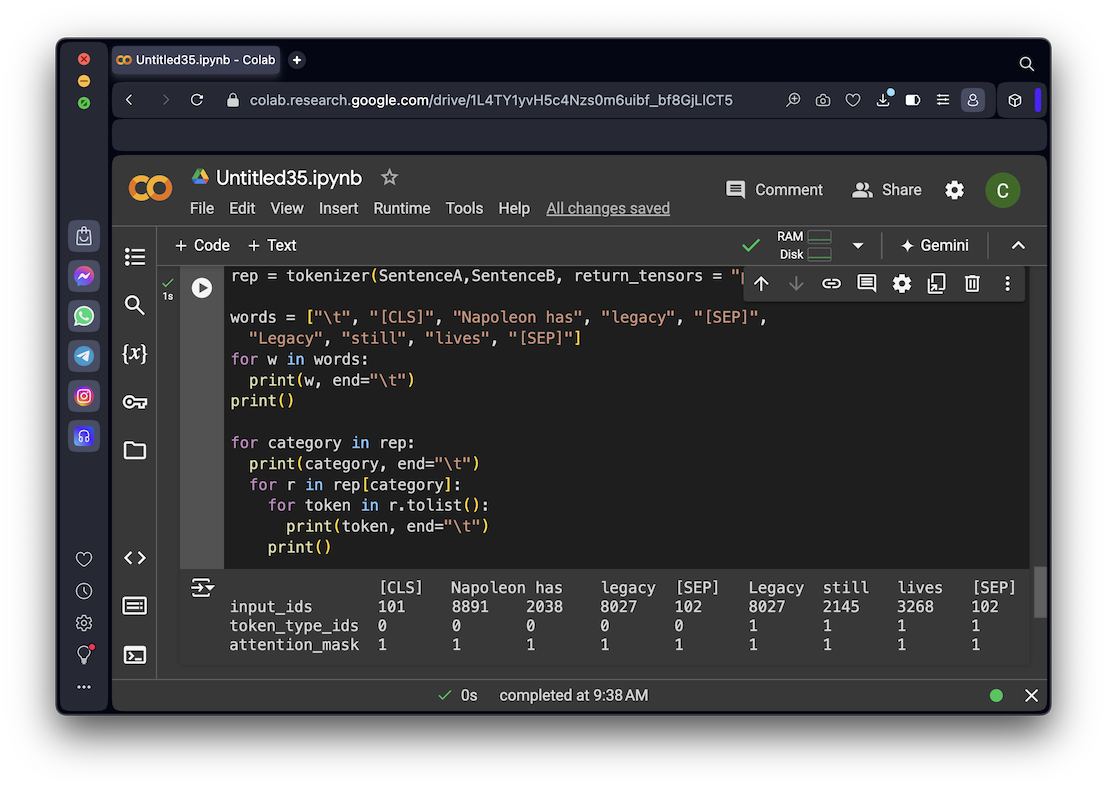The width and height of the screenshot is (1107, 789).
Task: Move cell up with the up arrow
Action: [x=761, y=284]
